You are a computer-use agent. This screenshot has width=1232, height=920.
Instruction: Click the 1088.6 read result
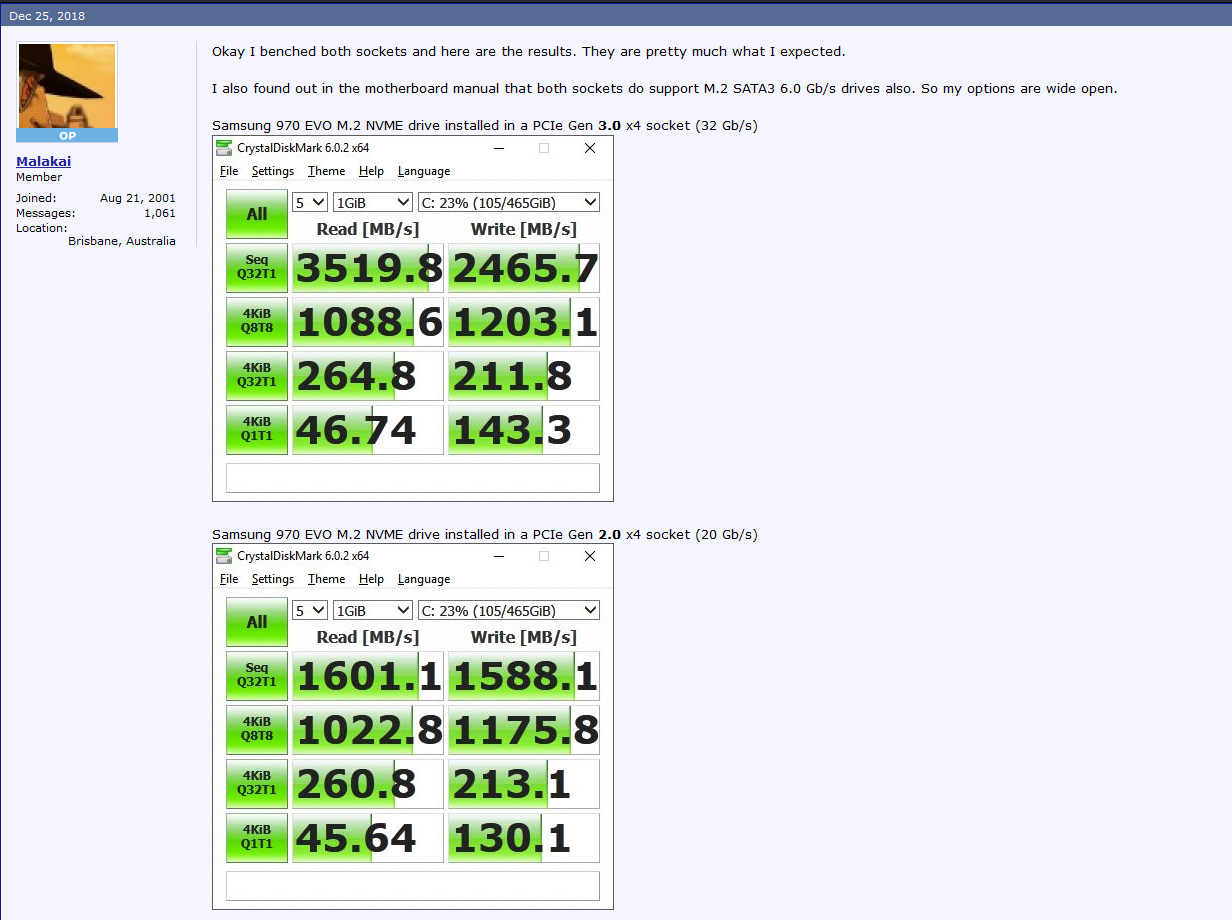pos(368,322)
